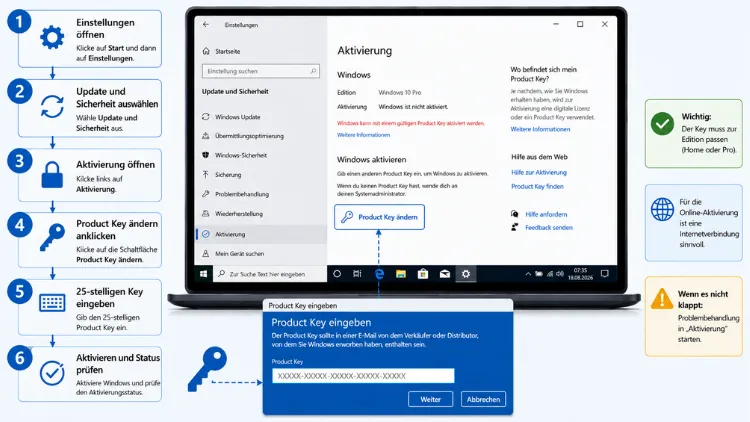Open notification center icon in taskbar
The image size is (750, 422).
tap(605, 274)
